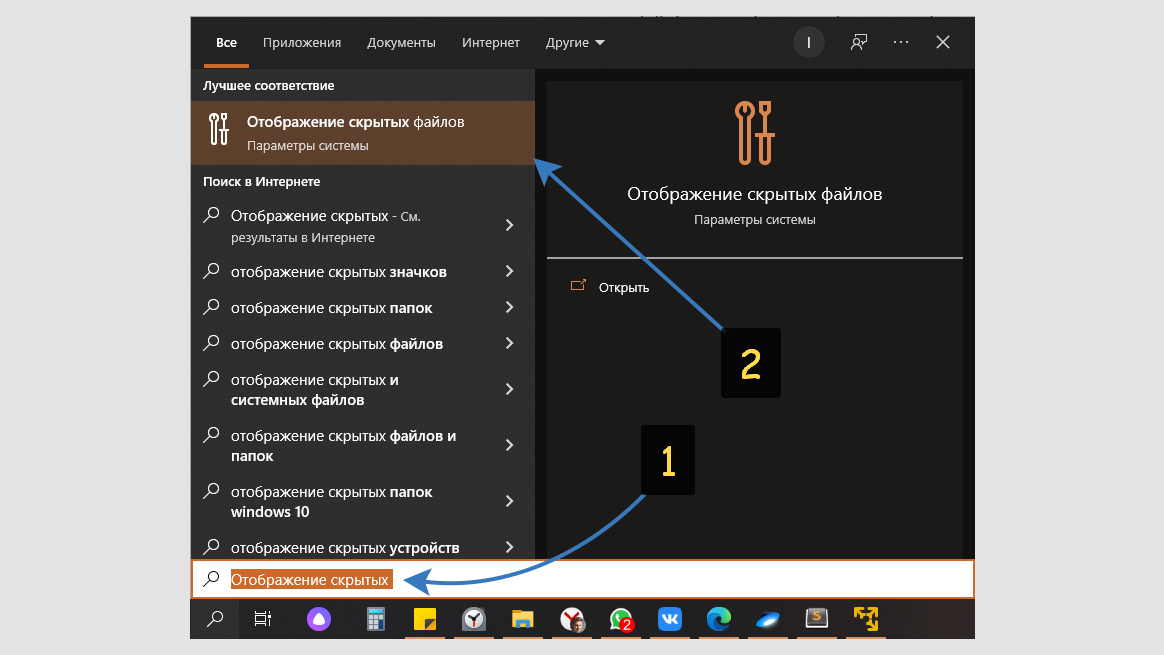Click Параметры системы in the preview pane
This screenshot has width=1164, height=655.
(754, 220)
